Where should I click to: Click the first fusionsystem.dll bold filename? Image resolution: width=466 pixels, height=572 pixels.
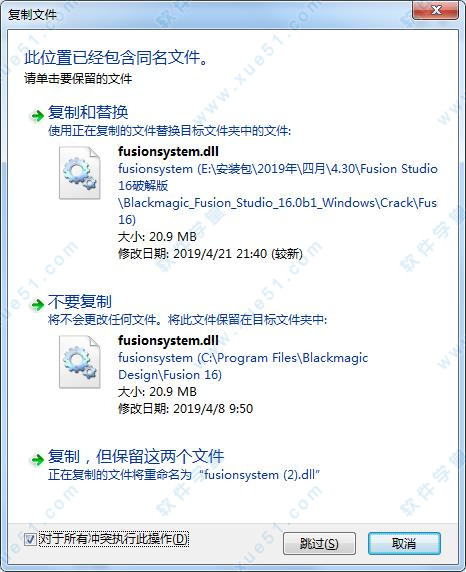coord(168,151)
